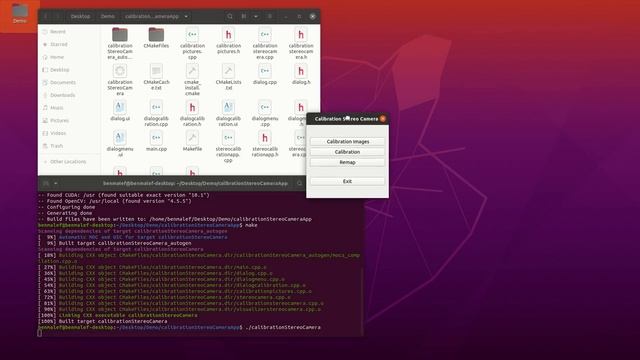Go forward in Files window

tap(58, 16)
